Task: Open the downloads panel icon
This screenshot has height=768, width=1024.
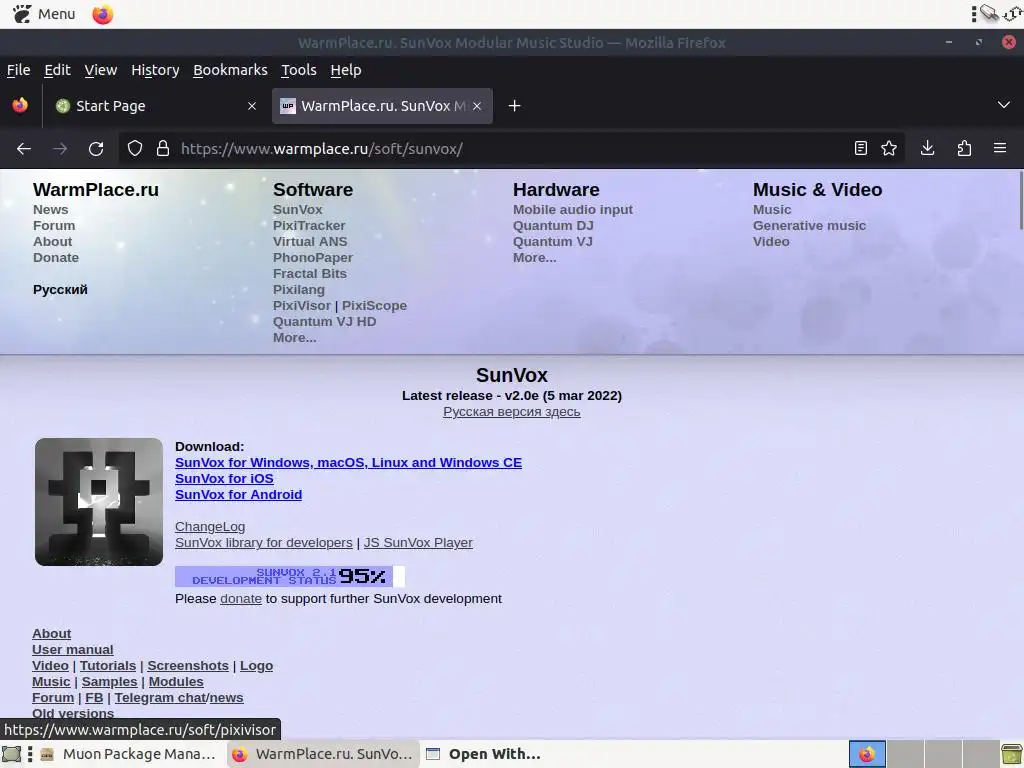Action: pyautogui.click(x=927, y=148)
